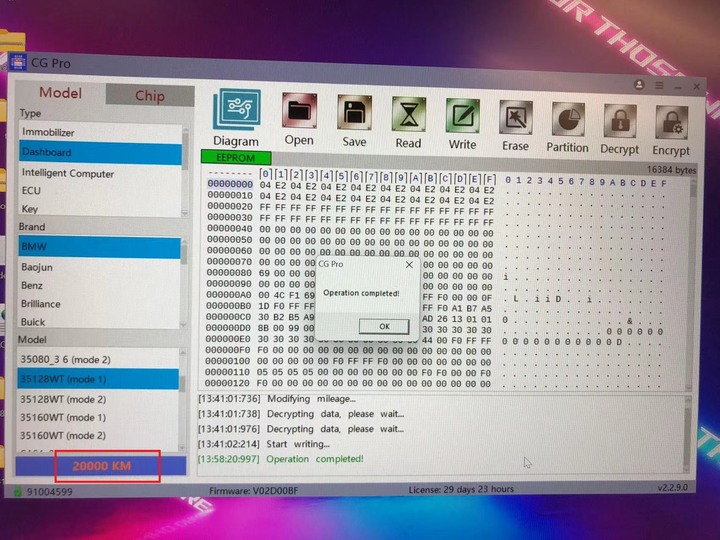The width and height of the screenshot is (720, 540).
Task: Click the CG Pro title logo
Action: (18, 62)
